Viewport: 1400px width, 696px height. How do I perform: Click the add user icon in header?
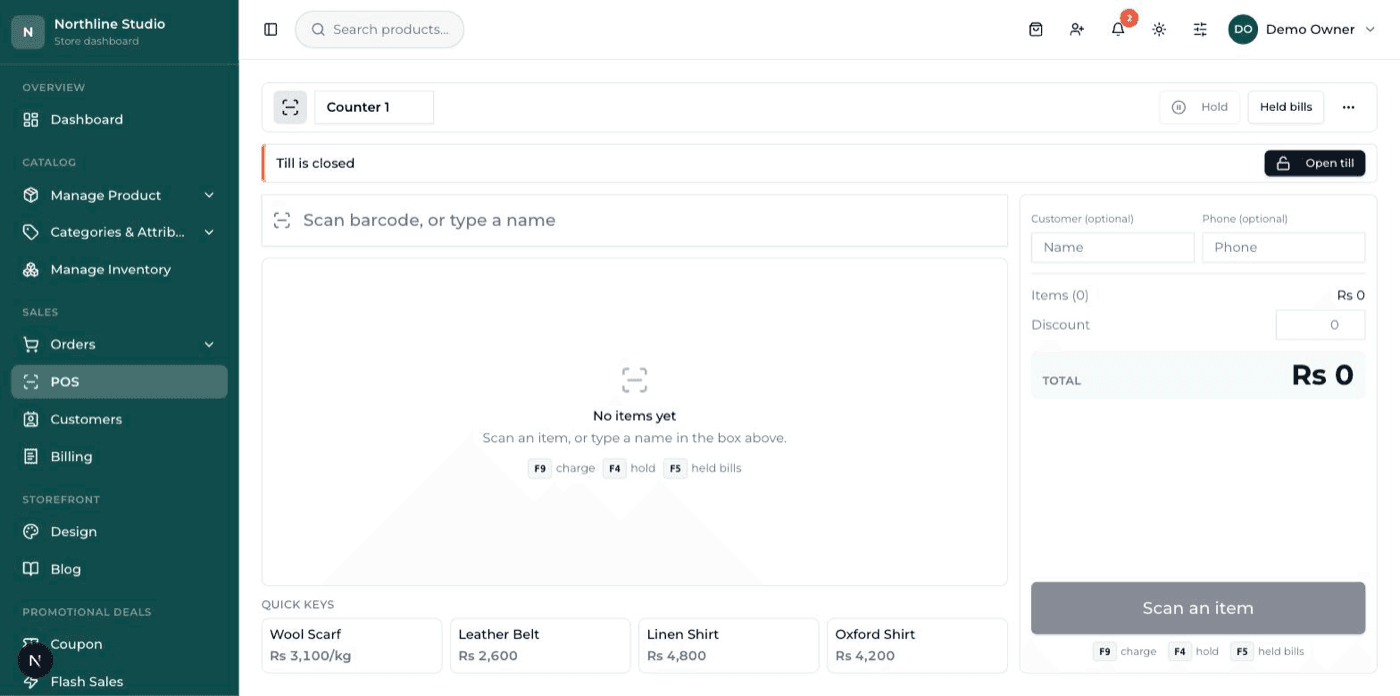1077,30
